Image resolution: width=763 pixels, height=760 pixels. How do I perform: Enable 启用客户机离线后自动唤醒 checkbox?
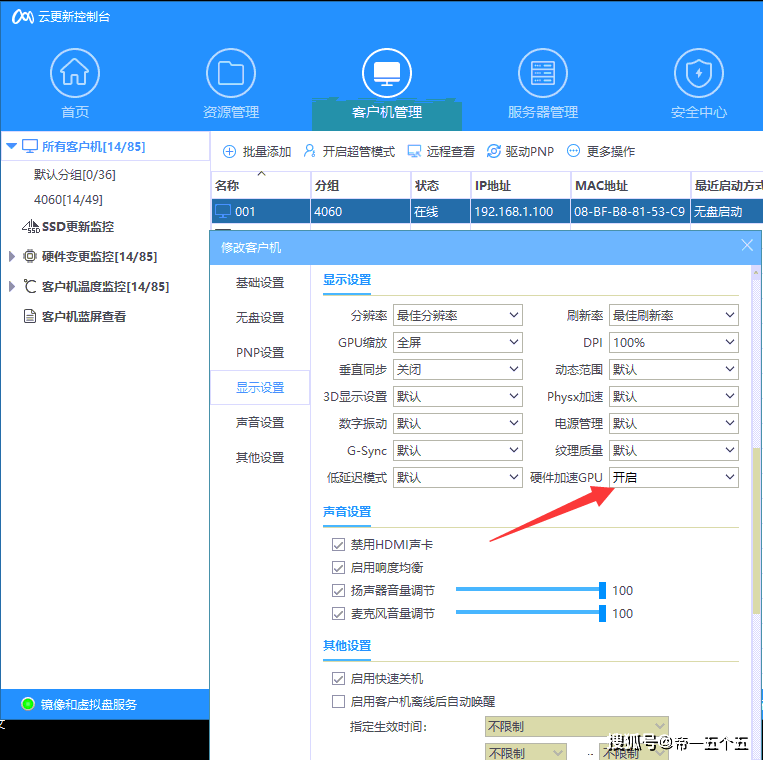(338, 702)
